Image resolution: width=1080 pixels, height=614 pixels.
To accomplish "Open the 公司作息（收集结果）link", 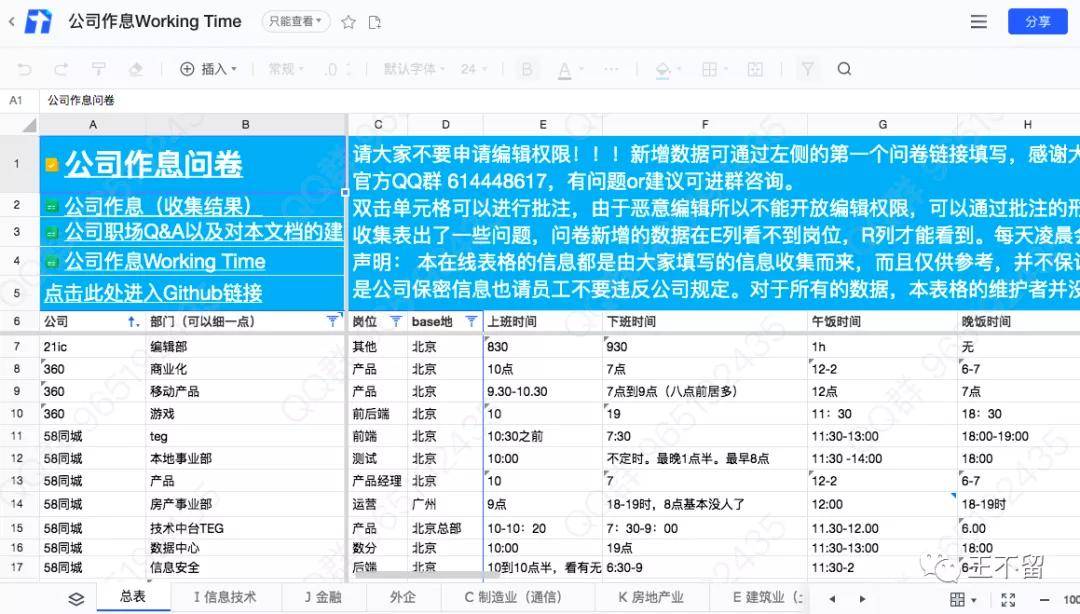I will click(158, 205).
